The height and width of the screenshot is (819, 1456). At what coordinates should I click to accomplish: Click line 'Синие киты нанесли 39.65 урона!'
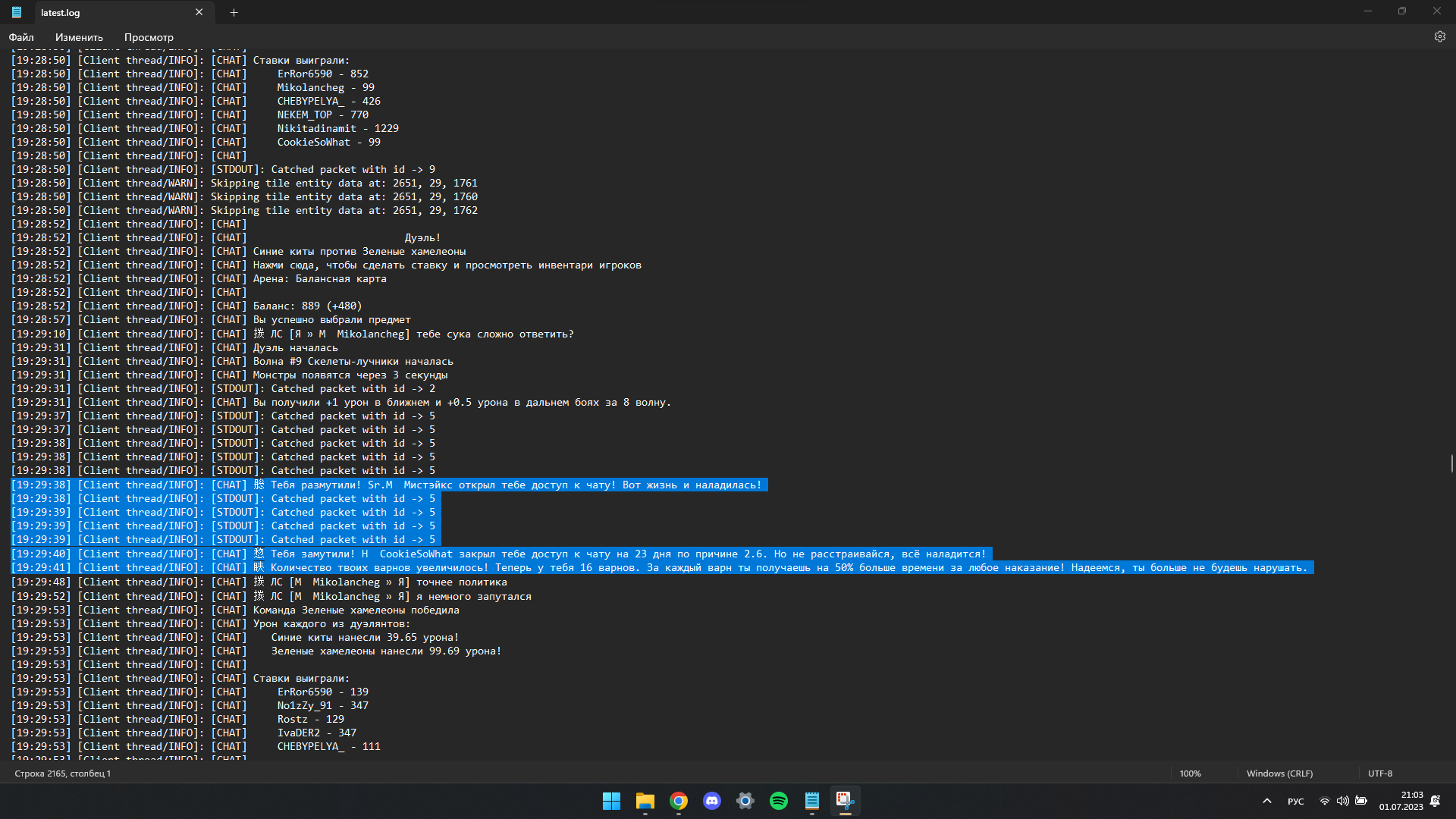[235, 637]
